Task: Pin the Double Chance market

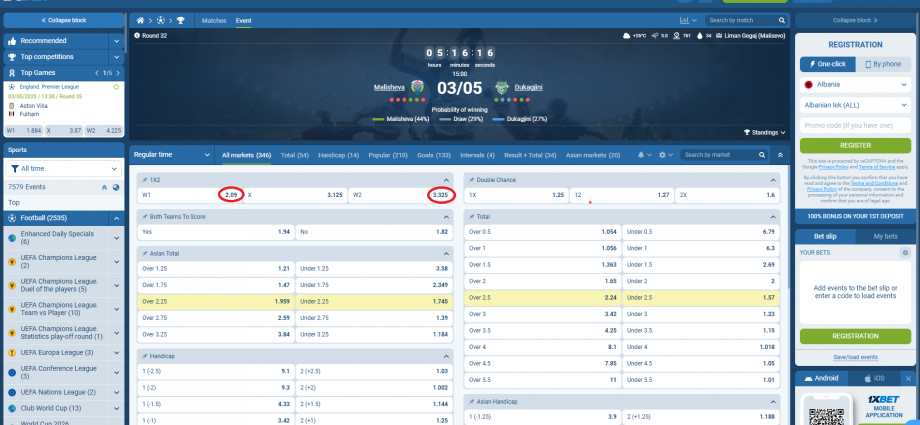Action: (471, 180)
